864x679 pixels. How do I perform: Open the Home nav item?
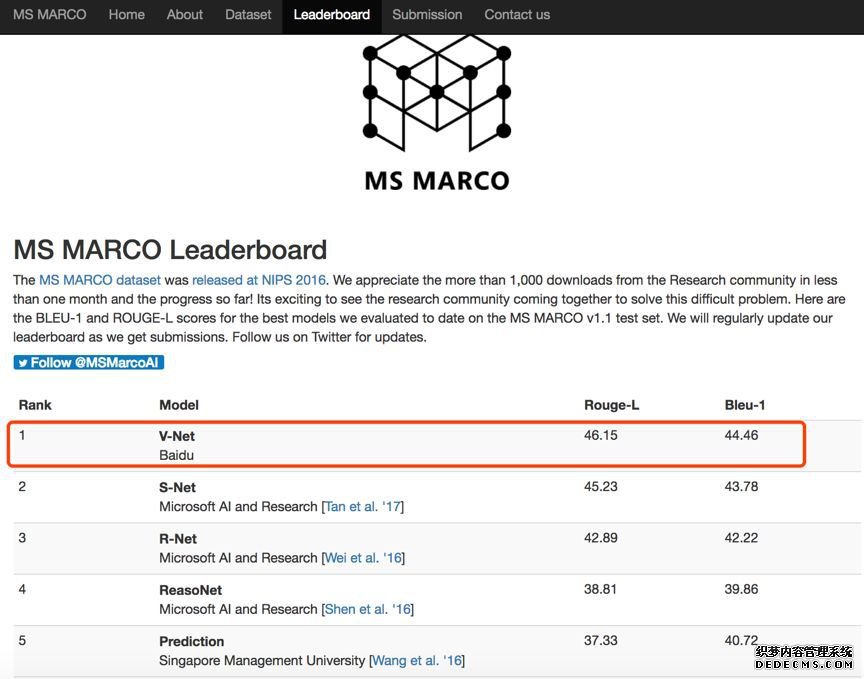click(127, 14)
